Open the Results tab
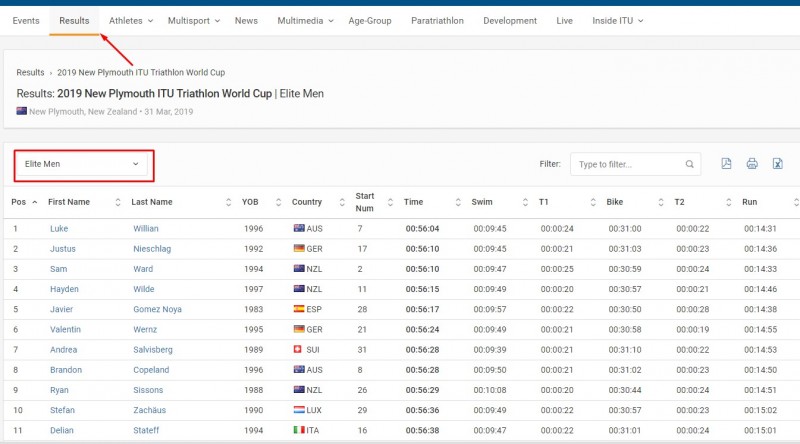 [x=74, y=21]
